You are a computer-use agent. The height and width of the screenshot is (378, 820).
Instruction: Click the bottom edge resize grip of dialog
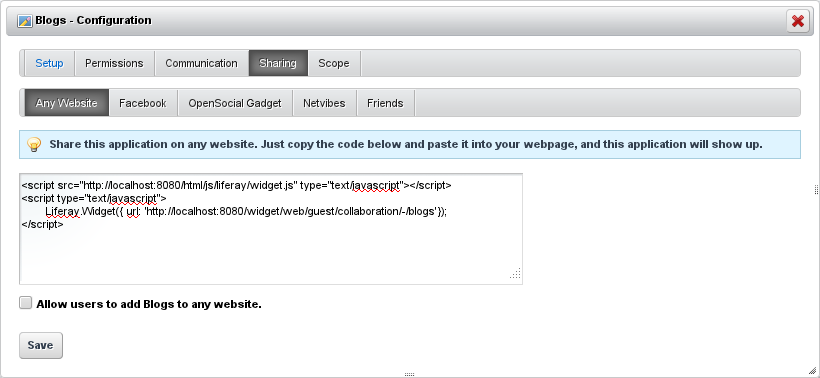coord(410,374)
